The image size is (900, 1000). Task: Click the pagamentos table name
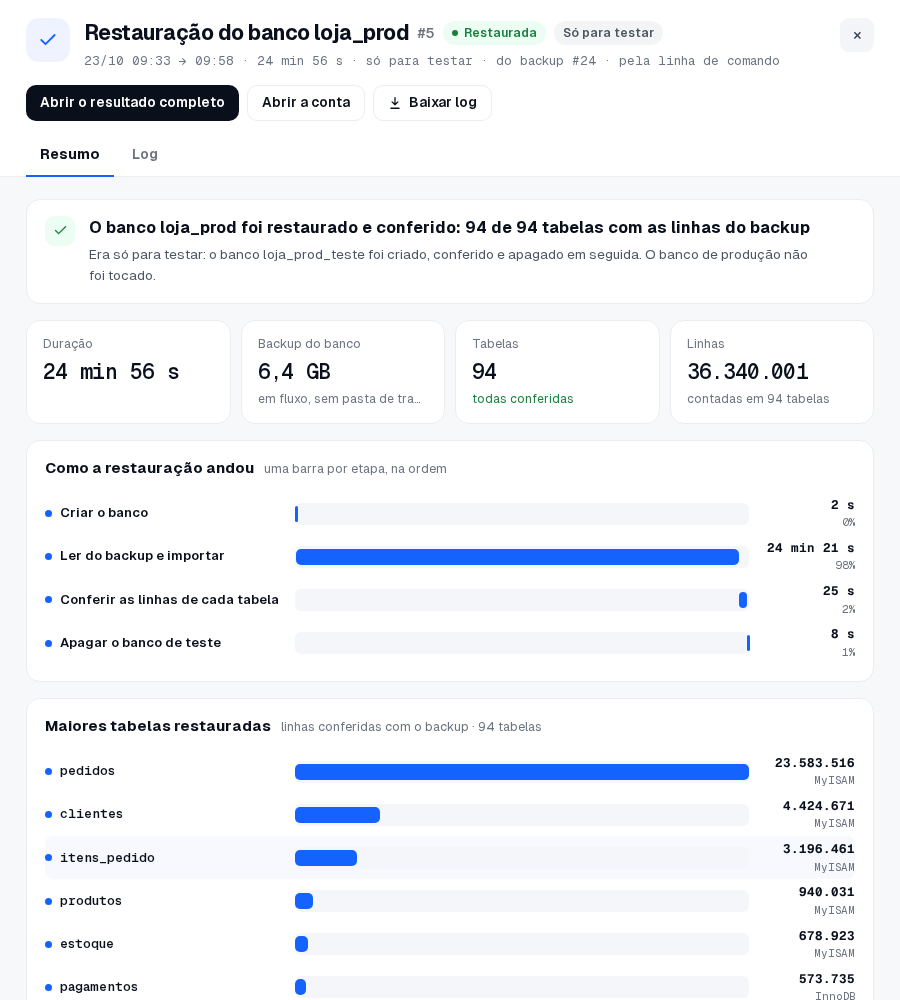[x=99, y=987]
